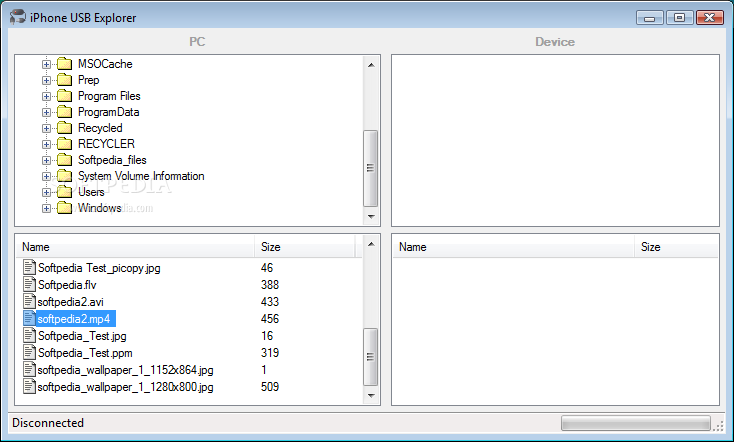The height and width of the screenshot is (442, 734).
Task: Click the folder tree scrollbar thumb
Action: [x=371, y=168]
